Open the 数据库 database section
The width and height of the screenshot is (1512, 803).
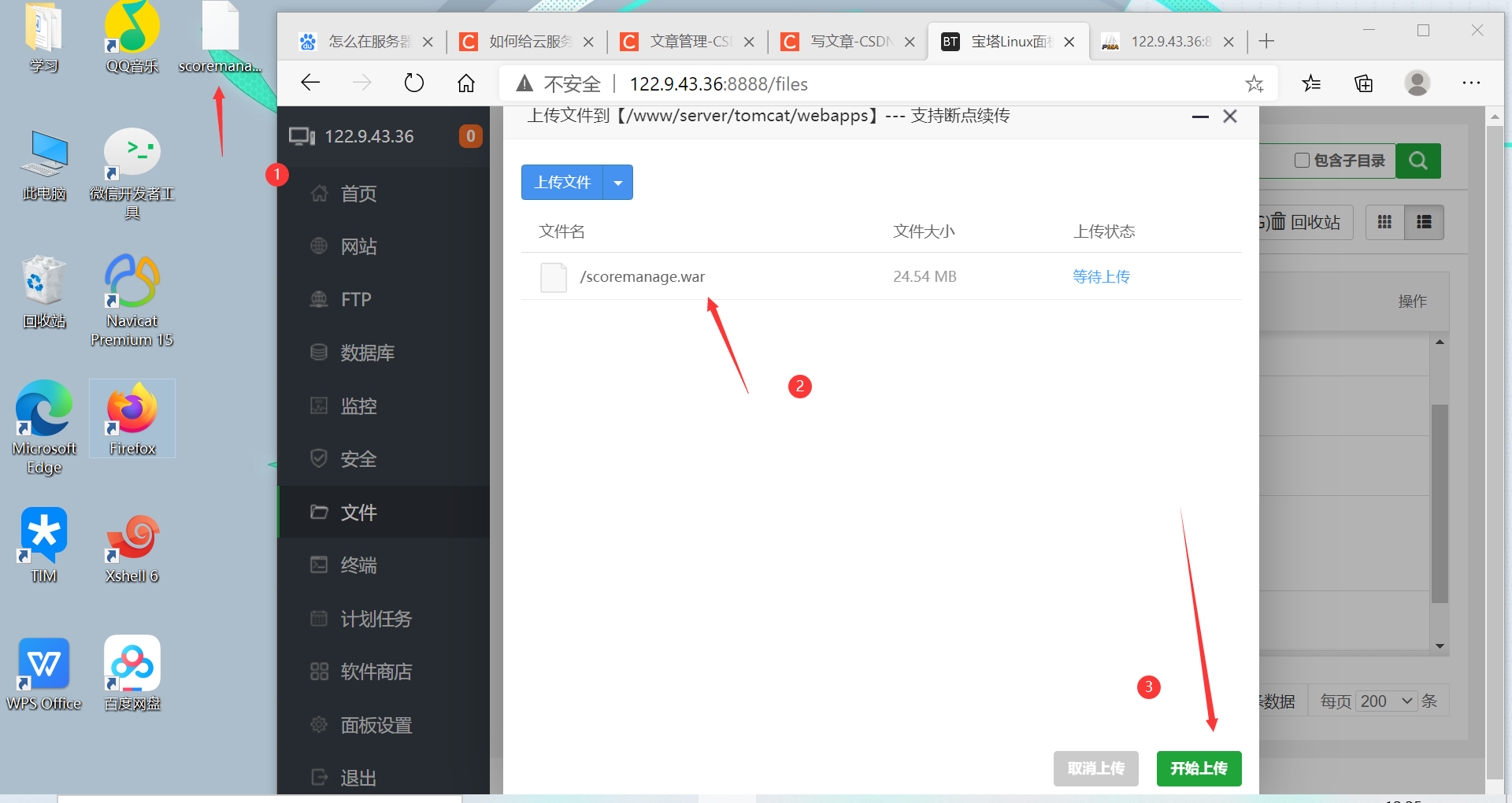click(x=368, y=353)
